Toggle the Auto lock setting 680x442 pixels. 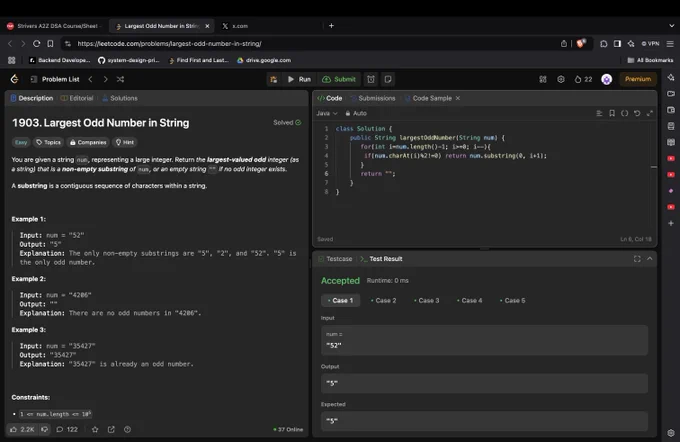[356, 113]
